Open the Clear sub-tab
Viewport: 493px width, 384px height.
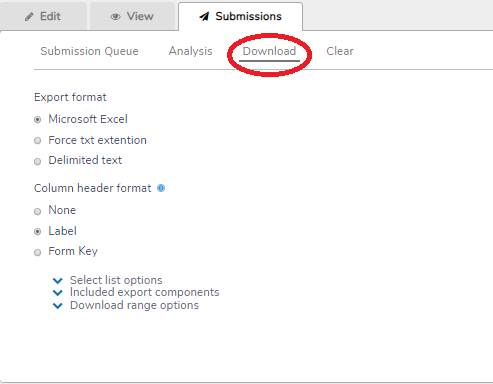tap(340, 51)
